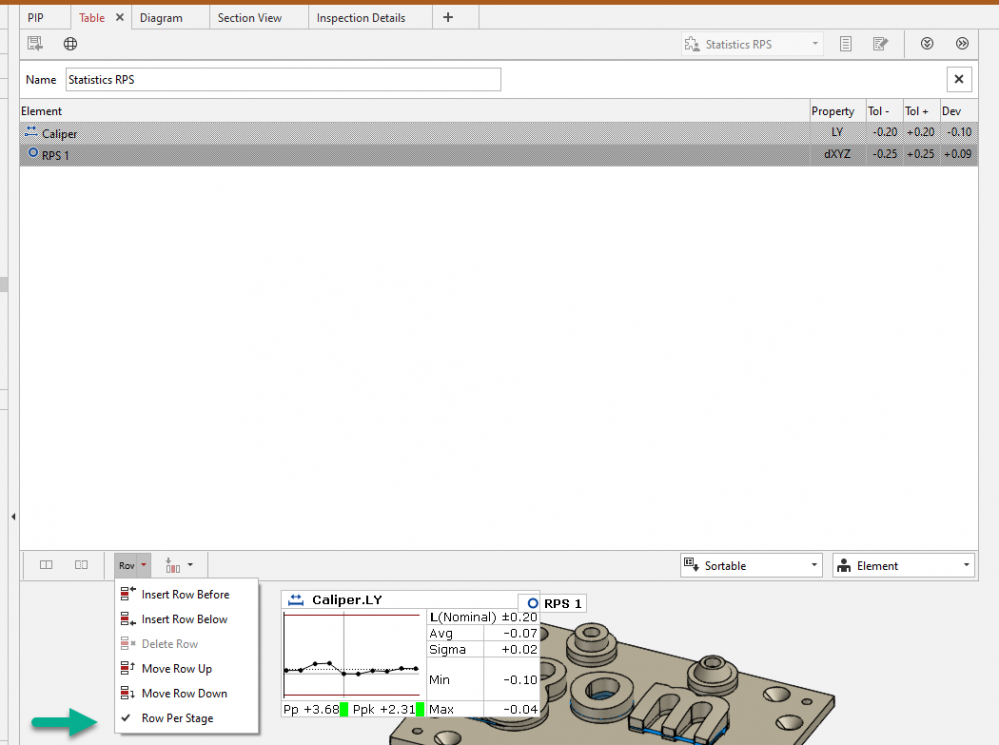Screen dimensions: 999x745
Task: Click the single-column layout icon in bottom toolbar
Action: [46, 565]
